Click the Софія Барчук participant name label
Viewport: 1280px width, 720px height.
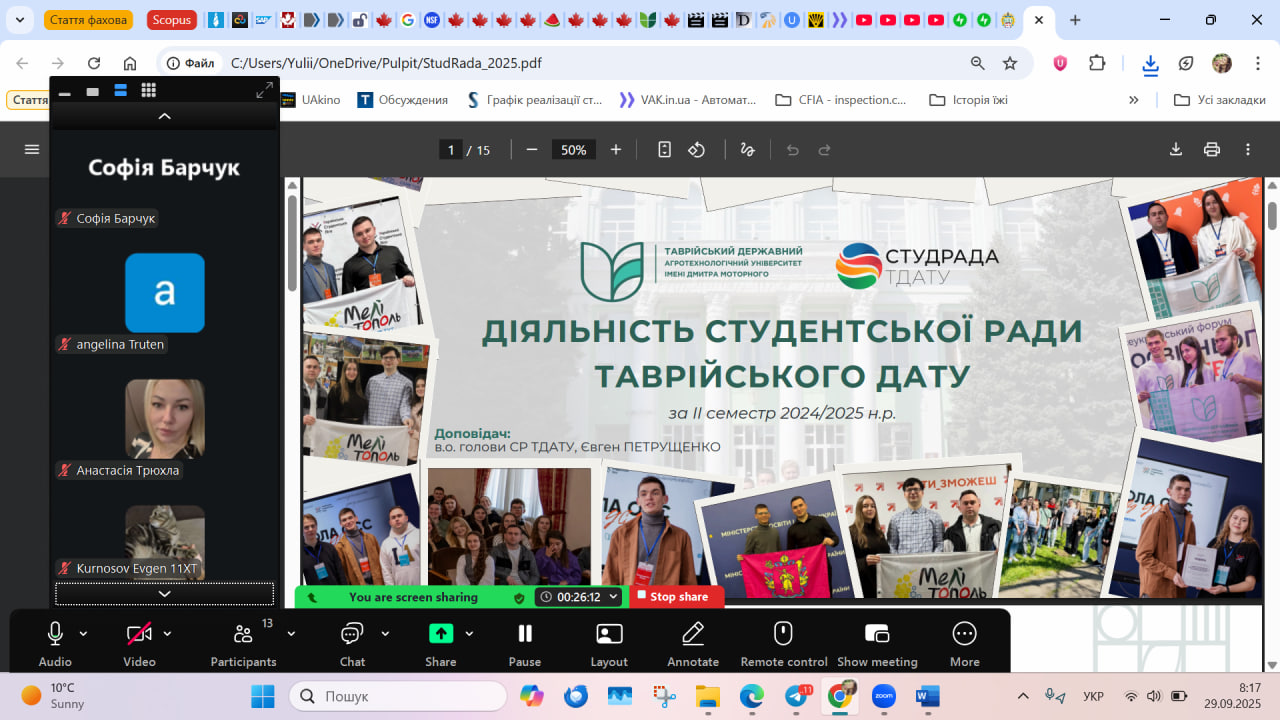pos(107,218)
